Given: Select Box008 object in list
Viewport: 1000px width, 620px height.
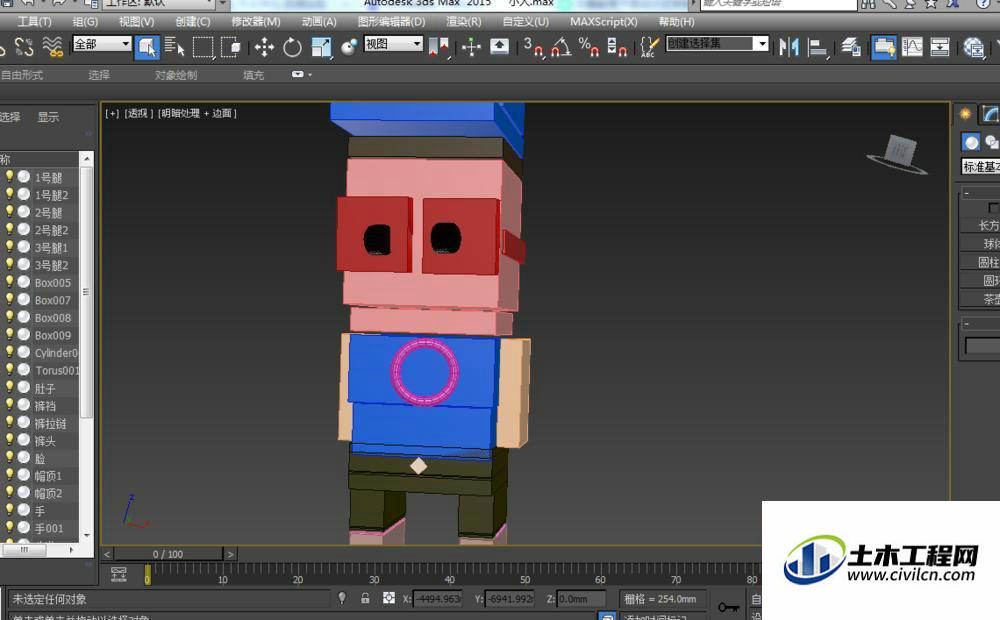Looking at the screenshot, I should 52,318.
